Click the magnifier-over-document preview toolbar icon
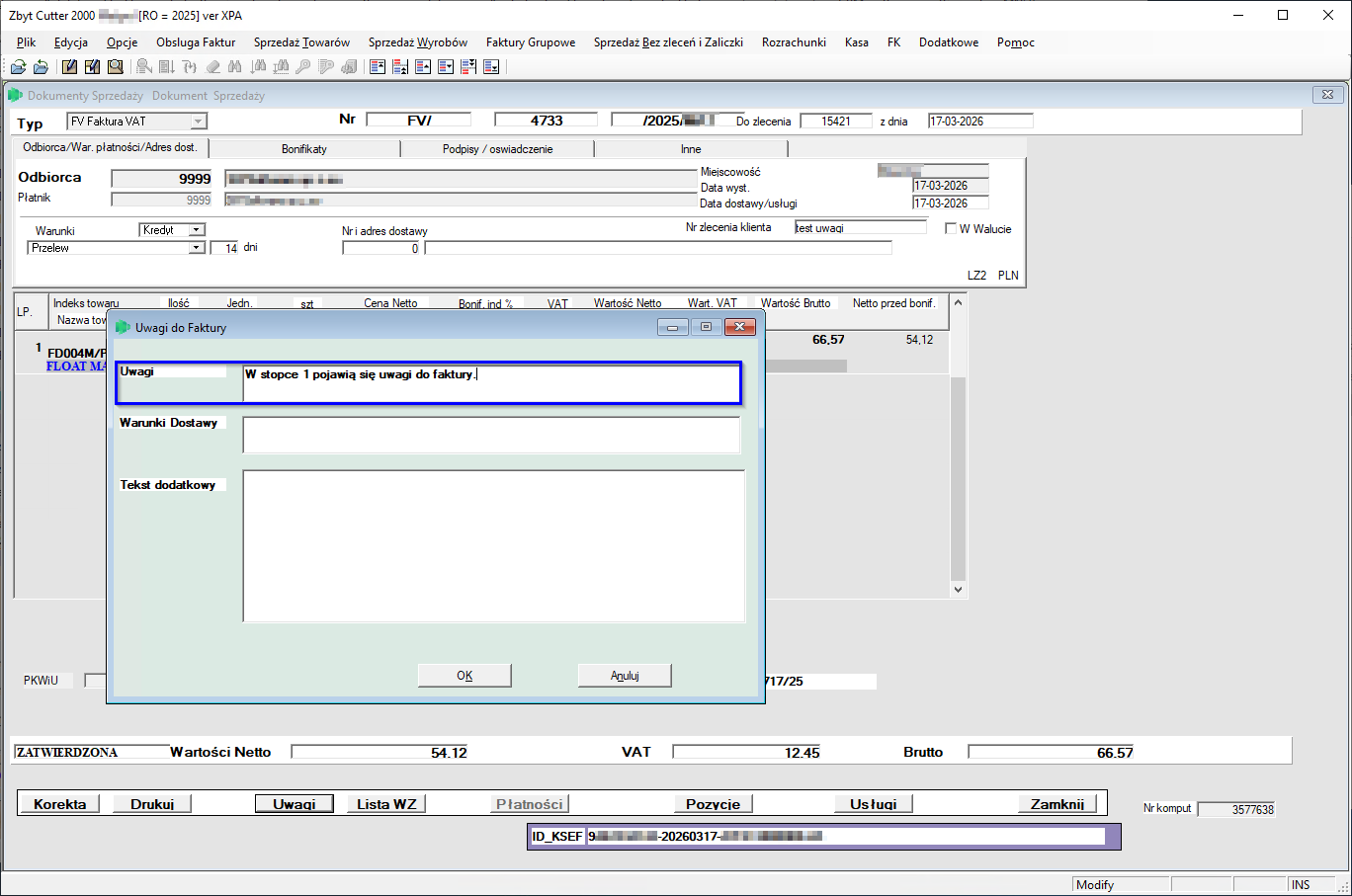The image size is (1352, 896). tap(116, 66)
